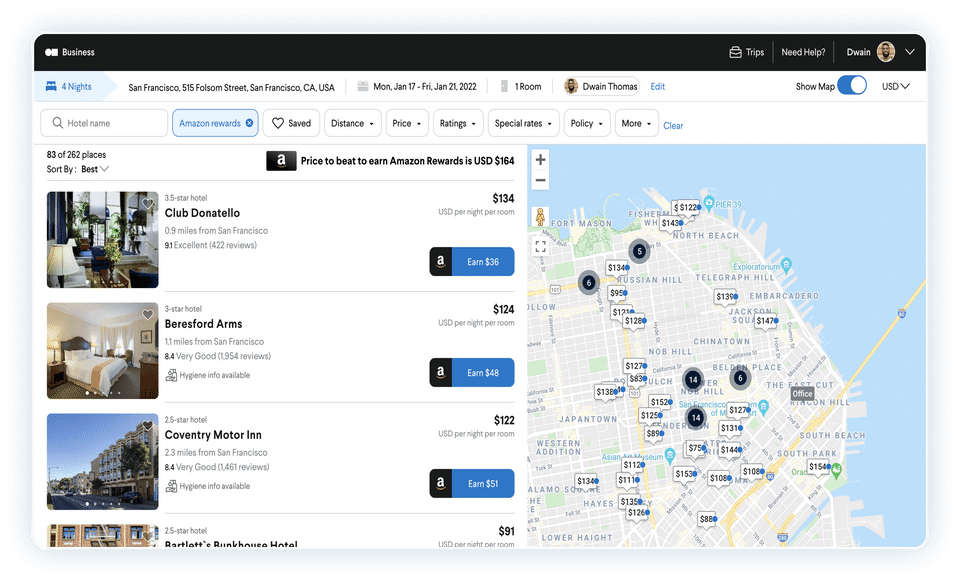Select the $89 map price pin
The width and height of the screenshot is (960, 581).
[x=654, y=433]
